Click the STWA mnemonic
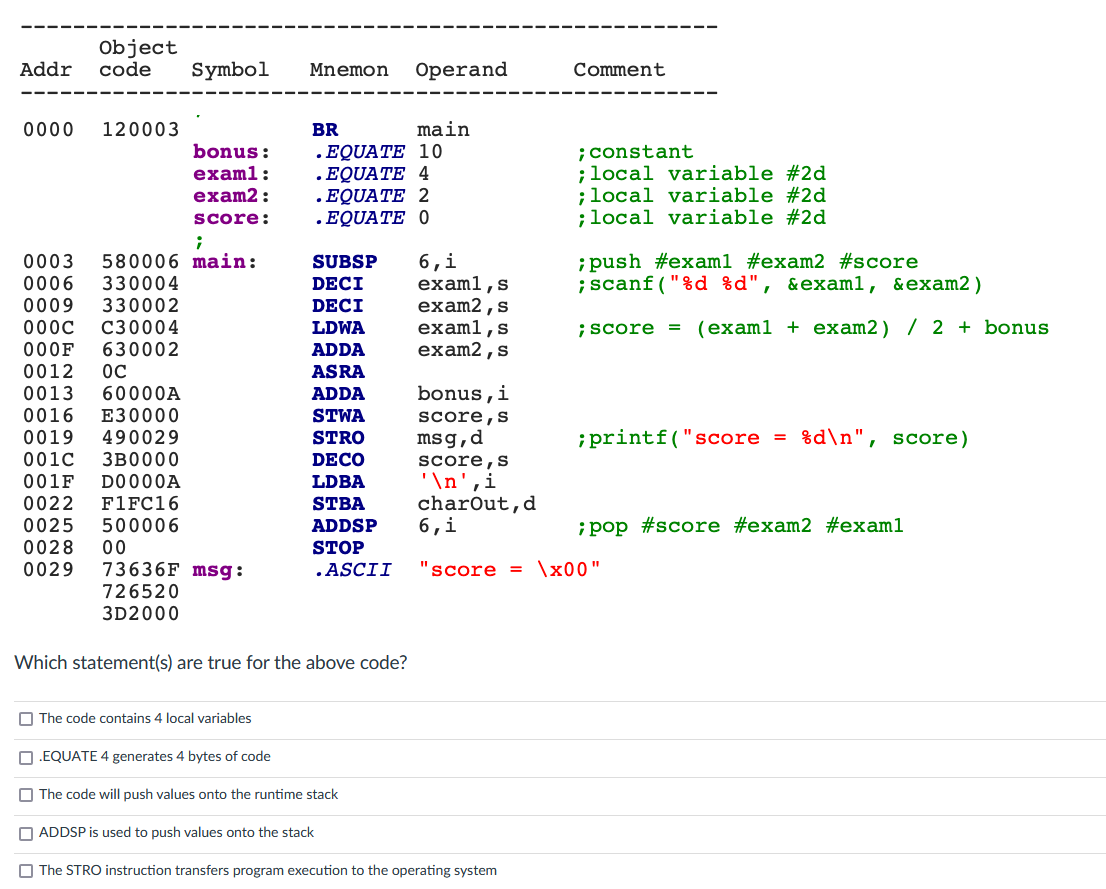 coord(338,416)
